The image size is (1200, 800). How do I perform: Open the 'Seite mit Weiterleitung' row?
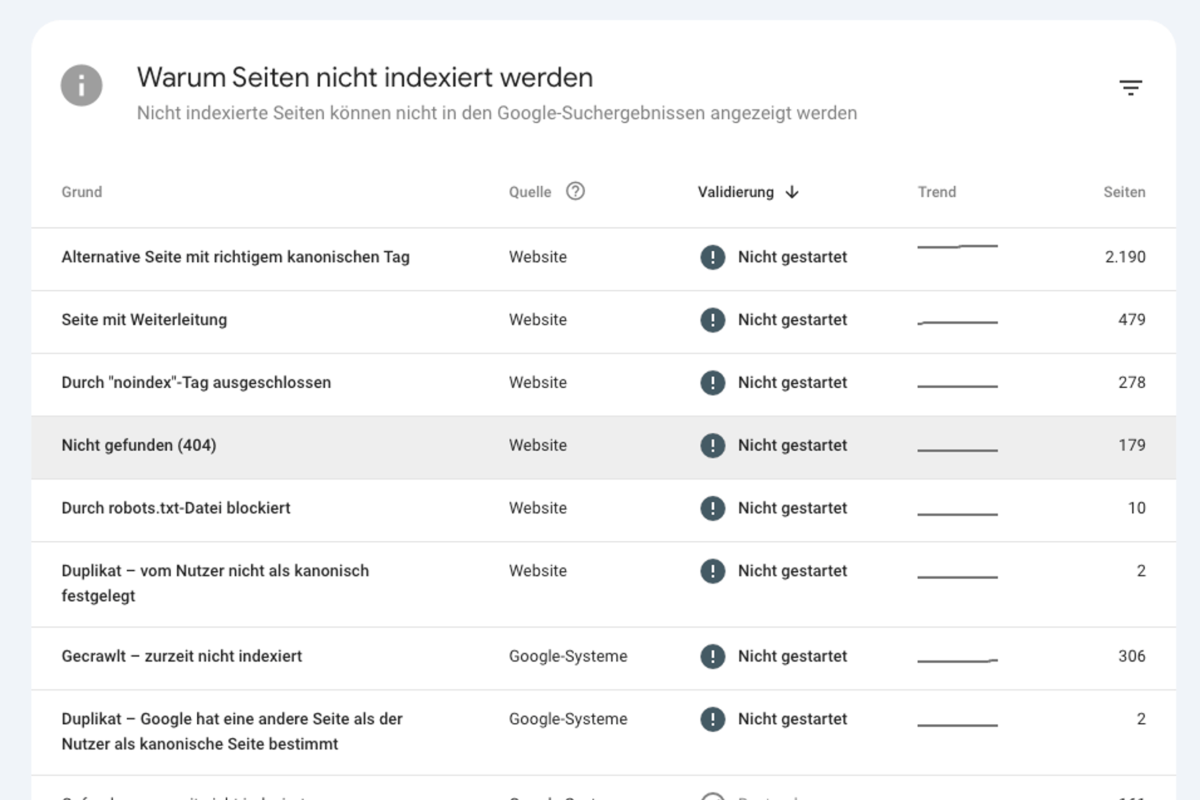point(144,320)
